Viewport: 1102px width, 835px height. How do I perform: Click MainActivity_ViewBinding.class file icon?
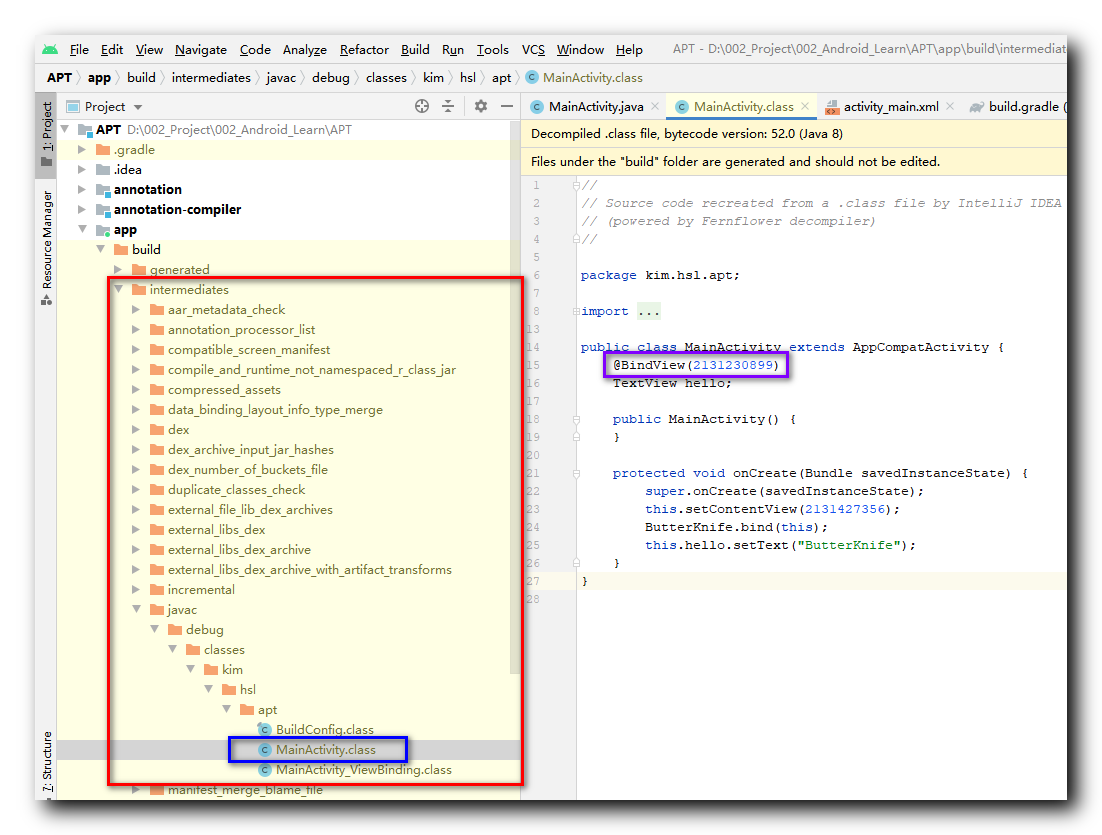click(265, 770)
